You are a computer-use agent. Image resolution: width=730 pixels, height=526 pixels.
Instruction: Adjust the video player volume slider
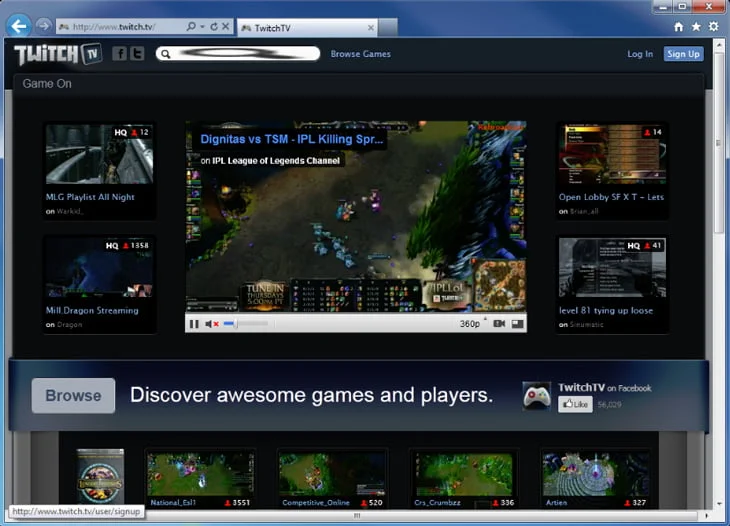246,324
